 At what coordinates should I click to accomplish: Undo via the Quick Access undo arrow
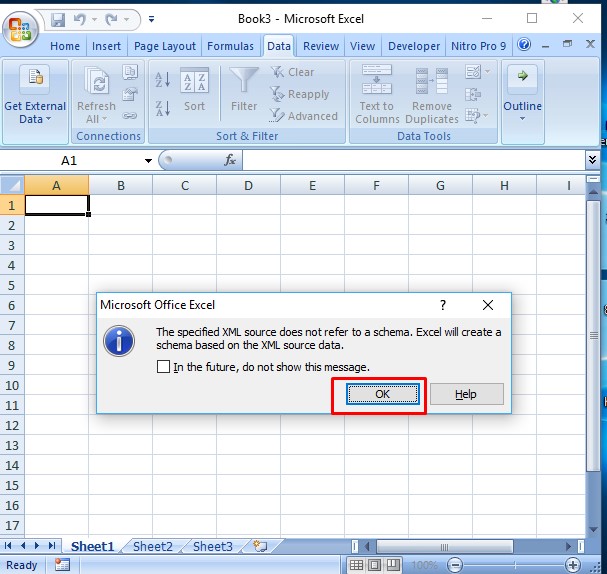point(80,19)
